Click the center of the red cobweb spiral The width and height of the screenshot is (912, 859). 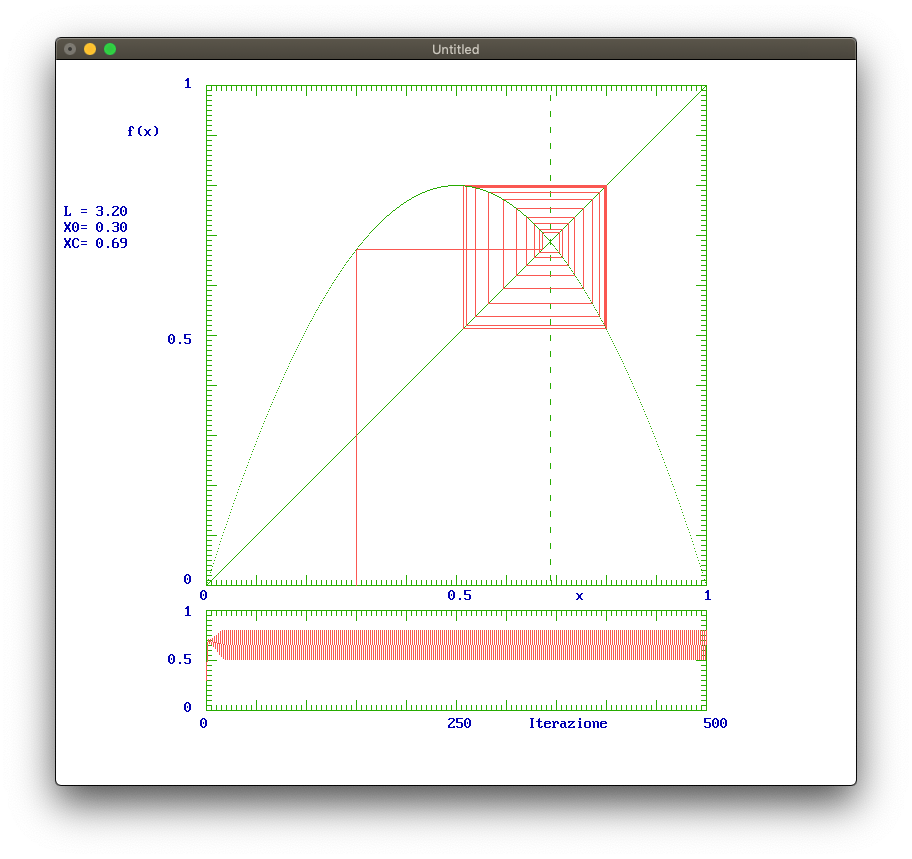coord(550,241)
